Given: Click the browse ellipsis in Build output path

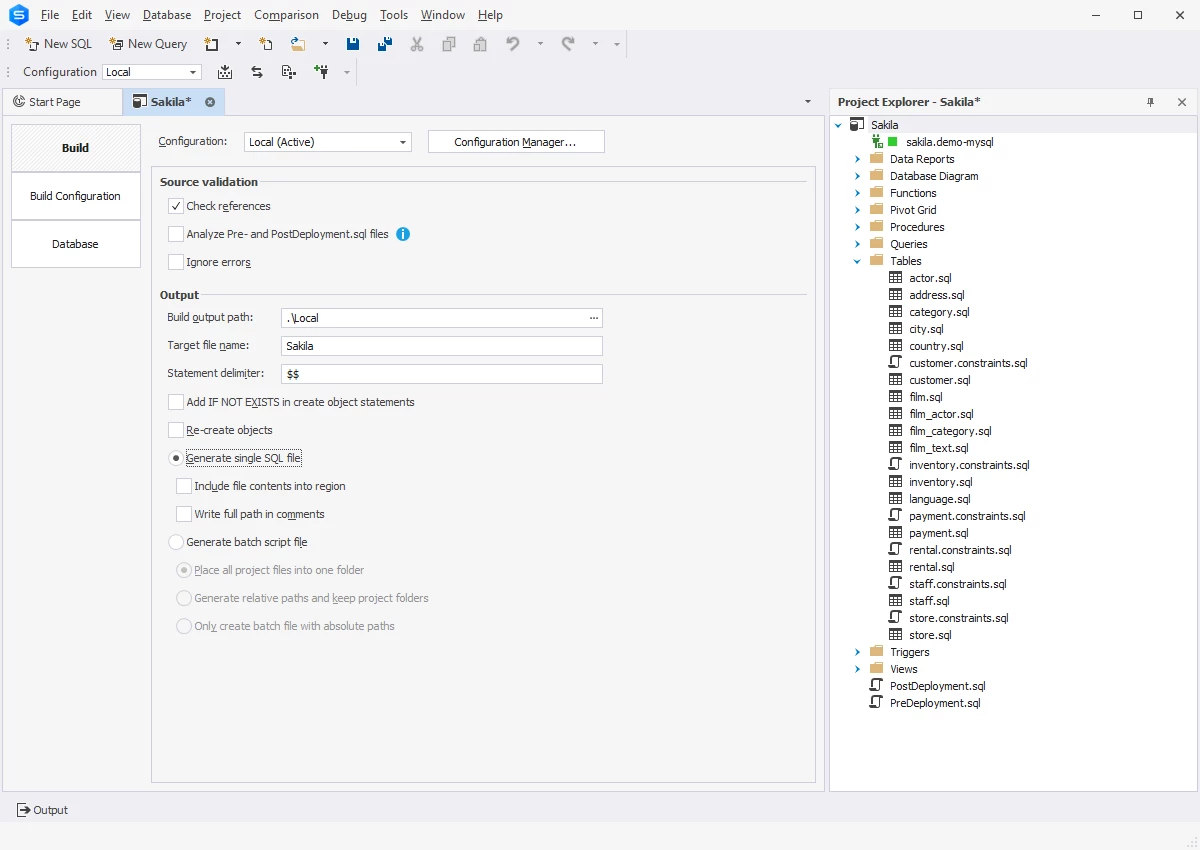Looking at the screenshot, I should (594, 318).
